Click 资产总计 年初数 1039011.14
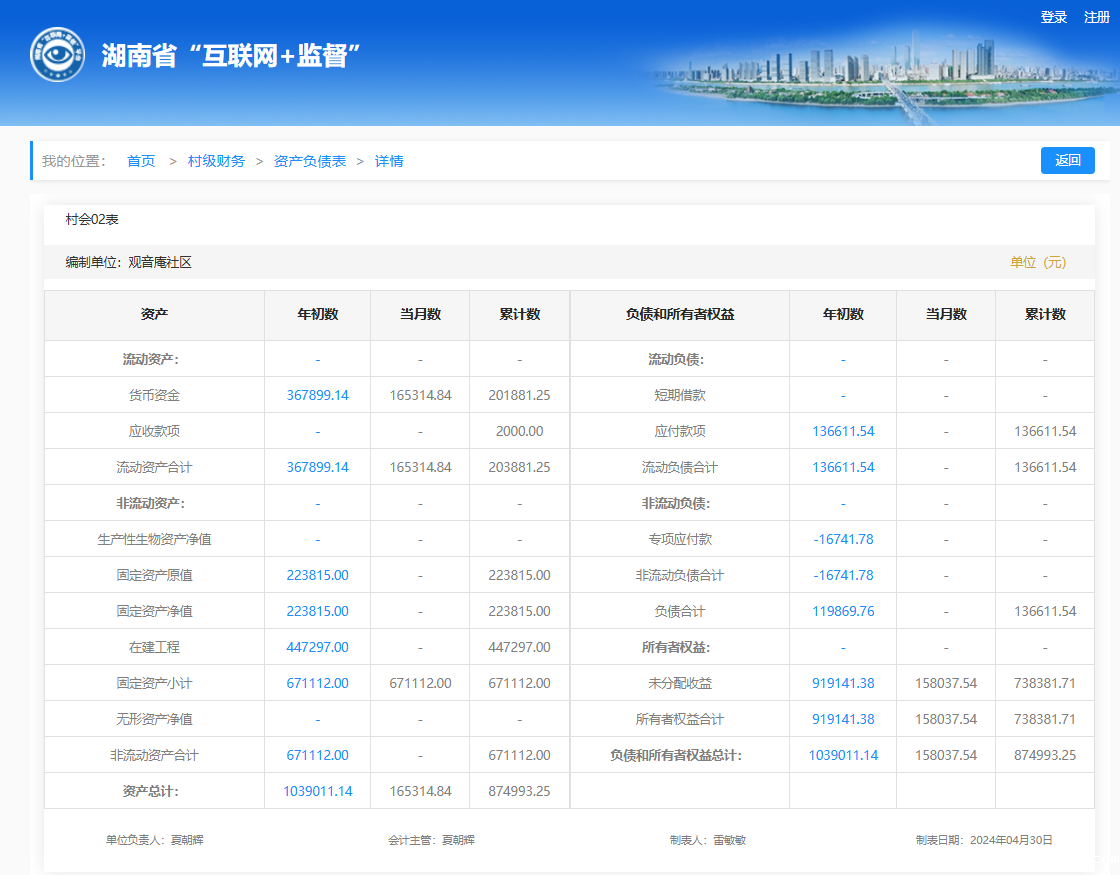Viewport: 1120px width, 875px height. click(317, 791)
